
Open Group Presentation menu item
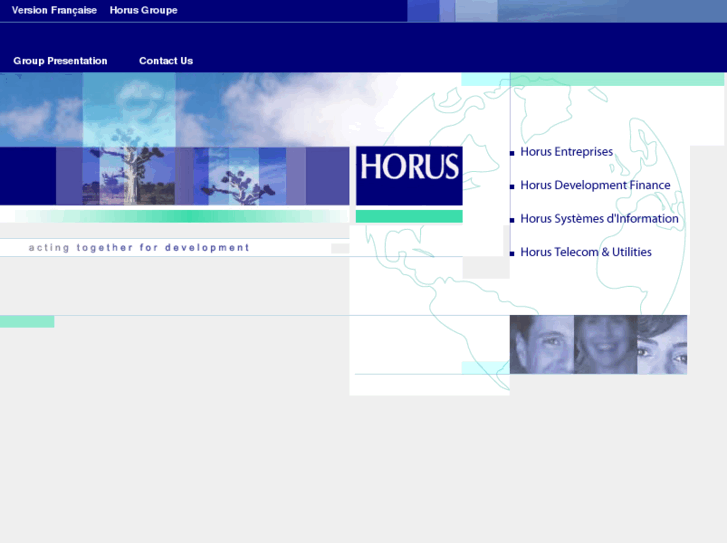click(x=60, y=61)
